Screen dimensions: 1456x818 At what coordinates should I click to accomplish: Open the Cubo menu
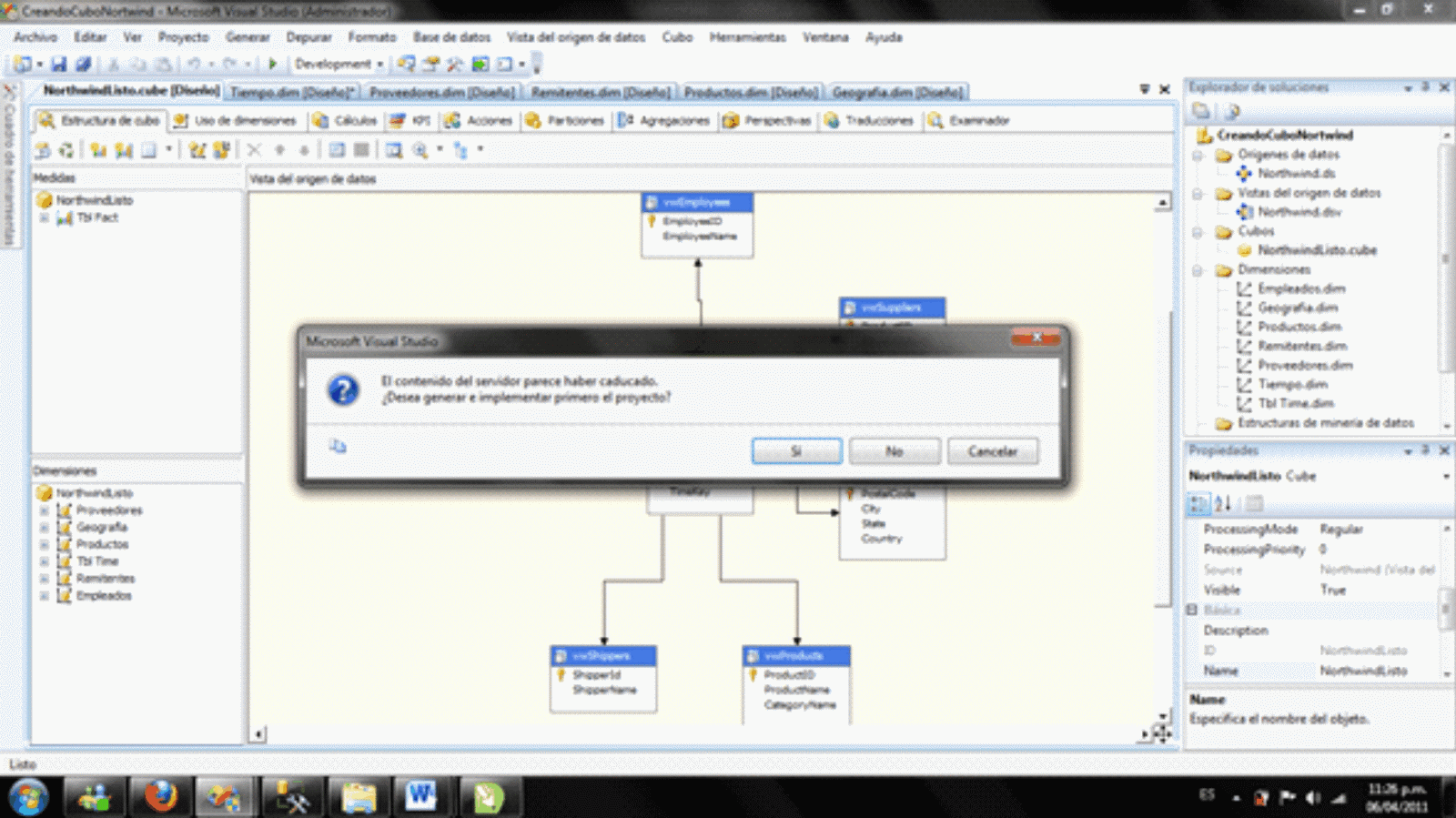coord(677,37)
